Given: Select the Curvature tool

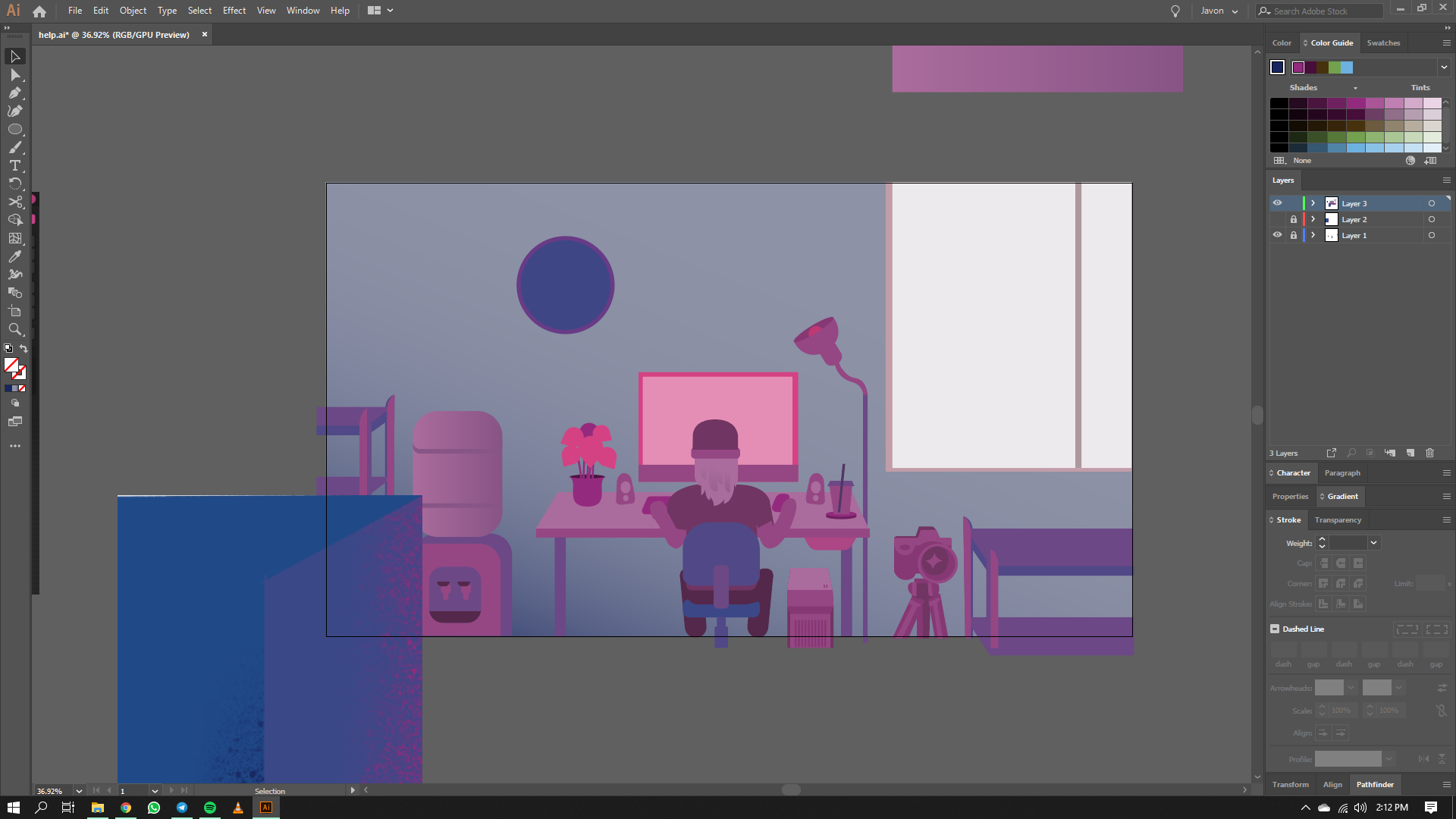Looking at the screenshot, I should (15, 111).
